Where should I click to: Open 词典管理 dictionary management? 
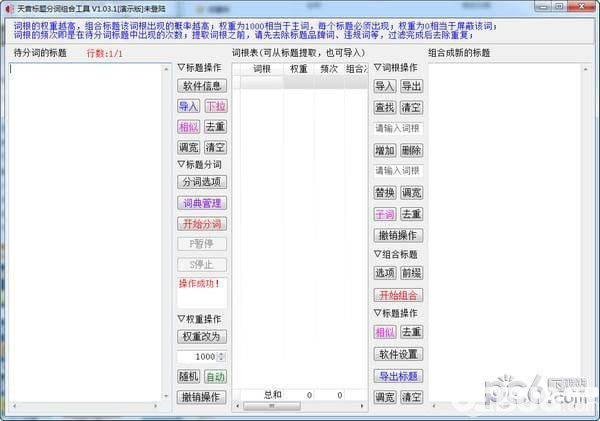click(x=202, y=203)
